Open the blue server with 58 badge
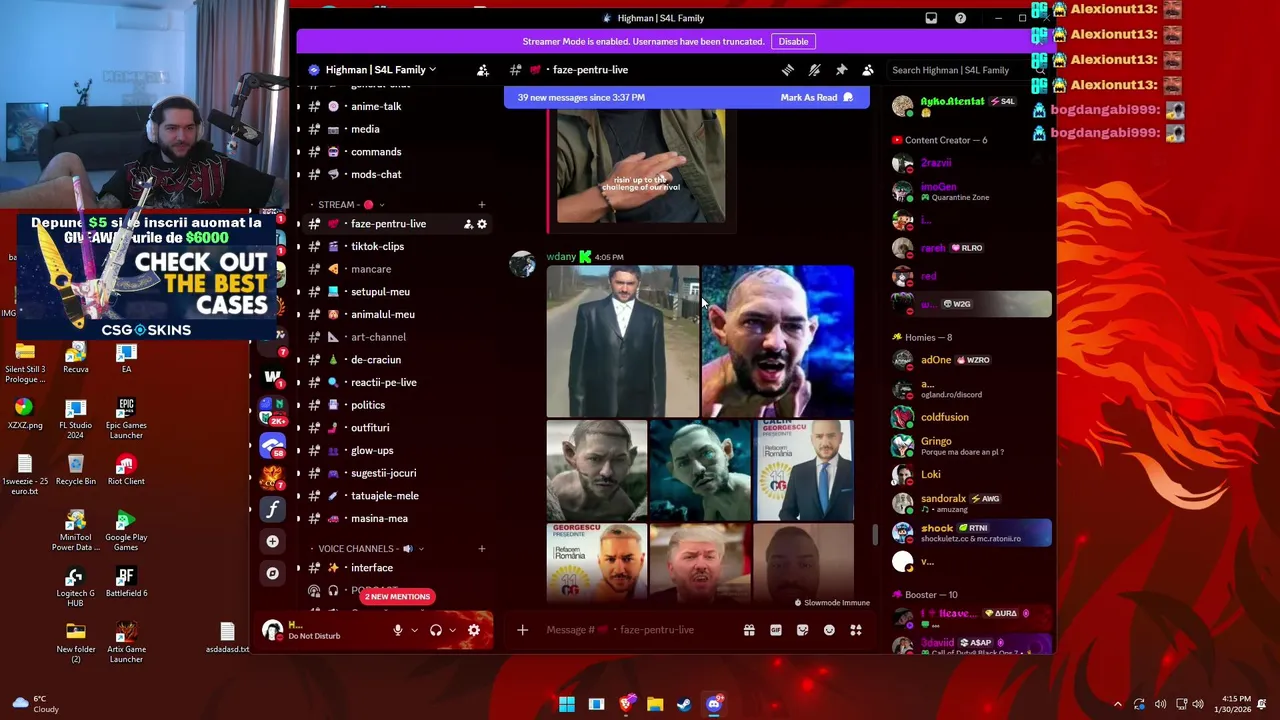The height and width of the screenshot is (720, 1280). (272, 445)
